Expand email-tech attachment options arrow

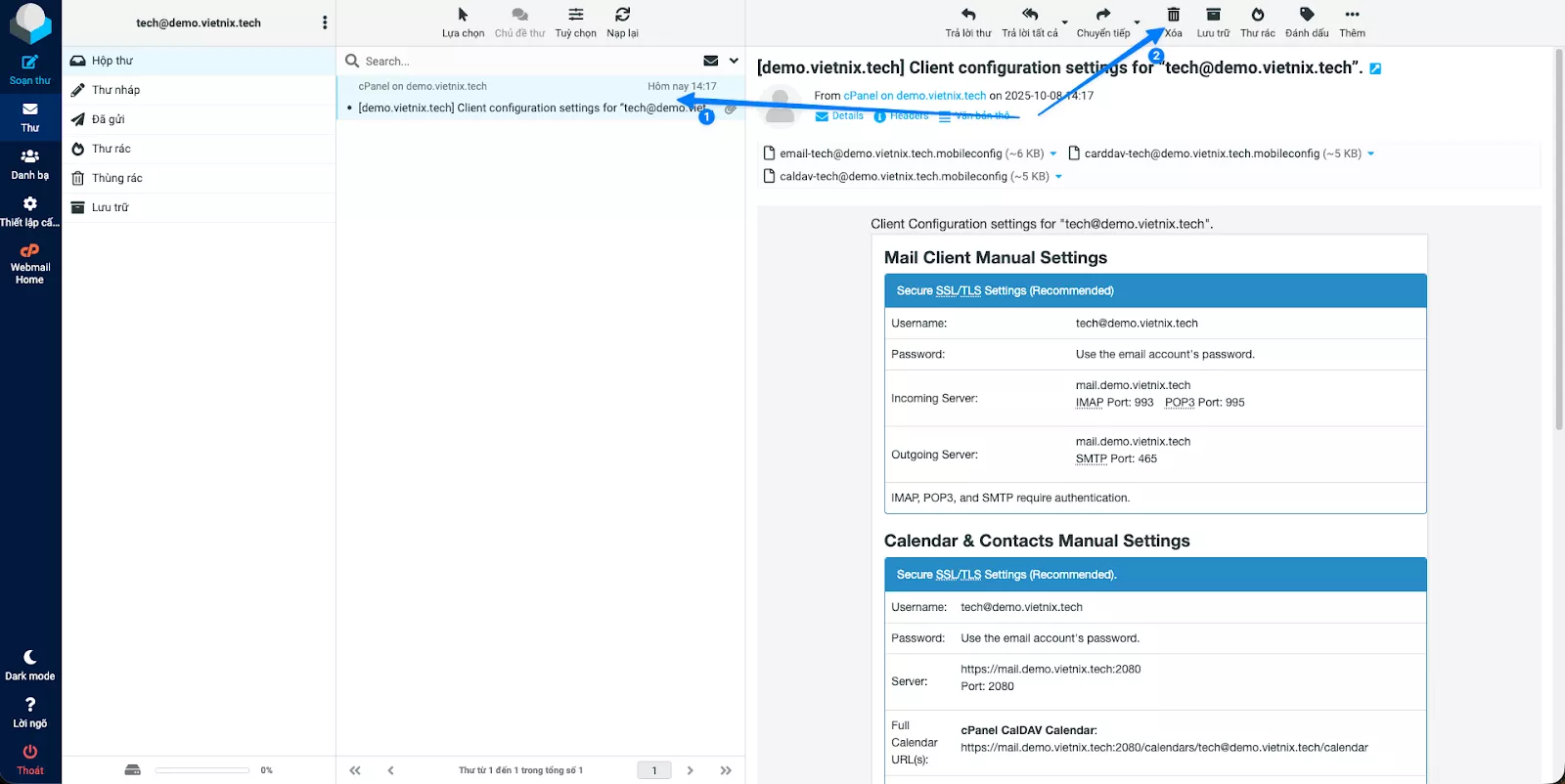[x=1053, y=154]
